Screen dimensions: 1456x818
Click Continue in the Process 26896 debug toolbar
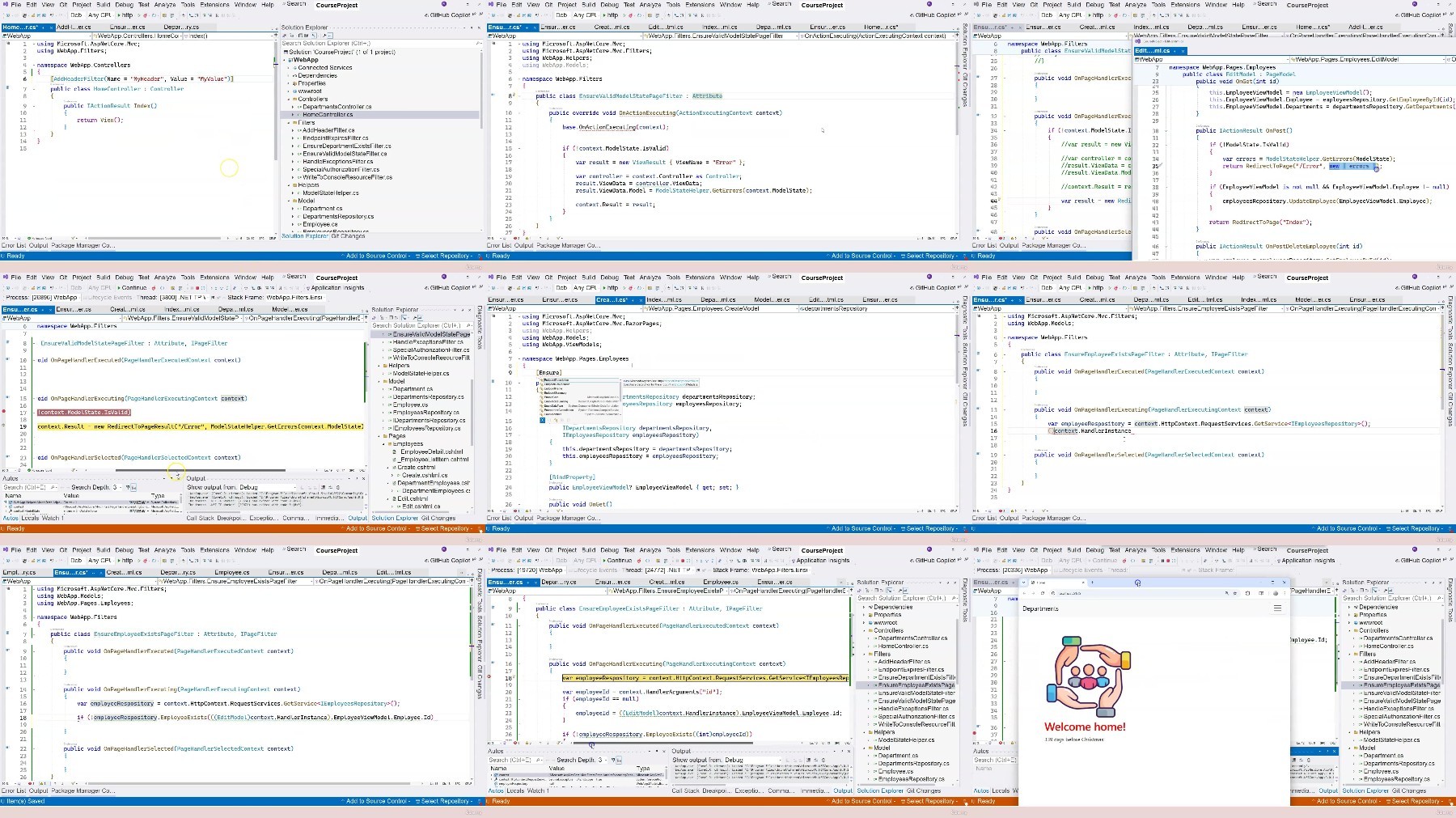[133, 287]
